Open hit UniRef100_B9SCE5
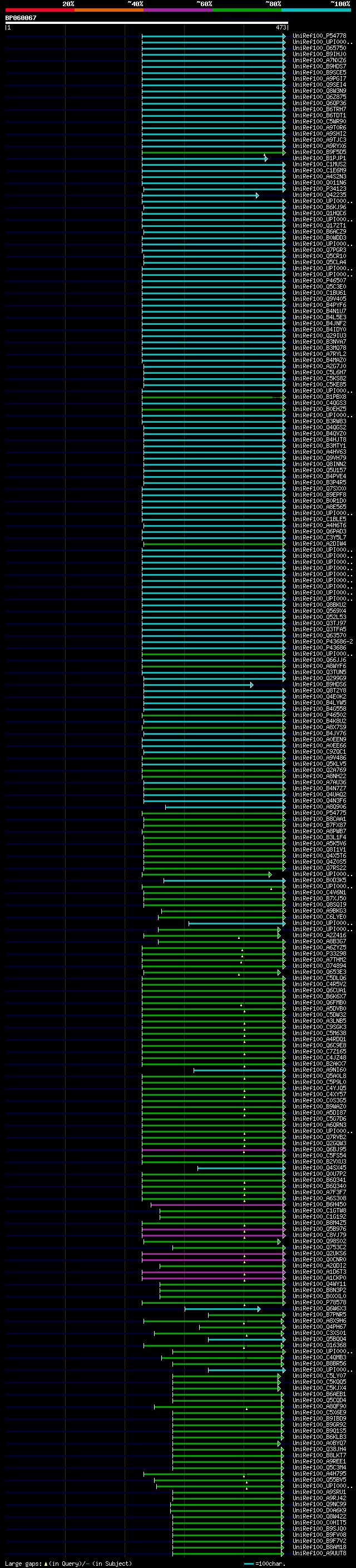 (319, 72)
